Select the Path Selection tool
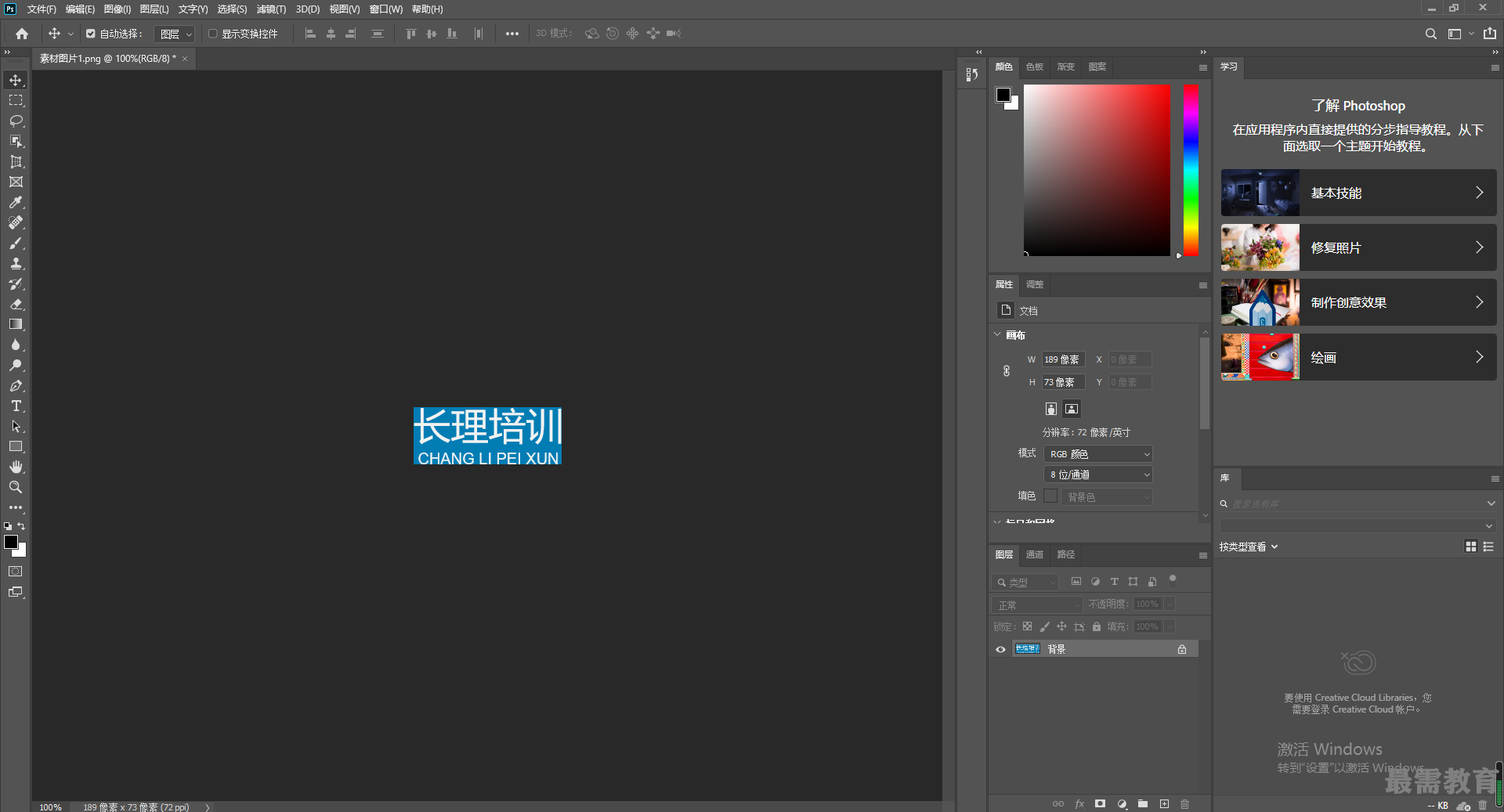 point(16,427)
